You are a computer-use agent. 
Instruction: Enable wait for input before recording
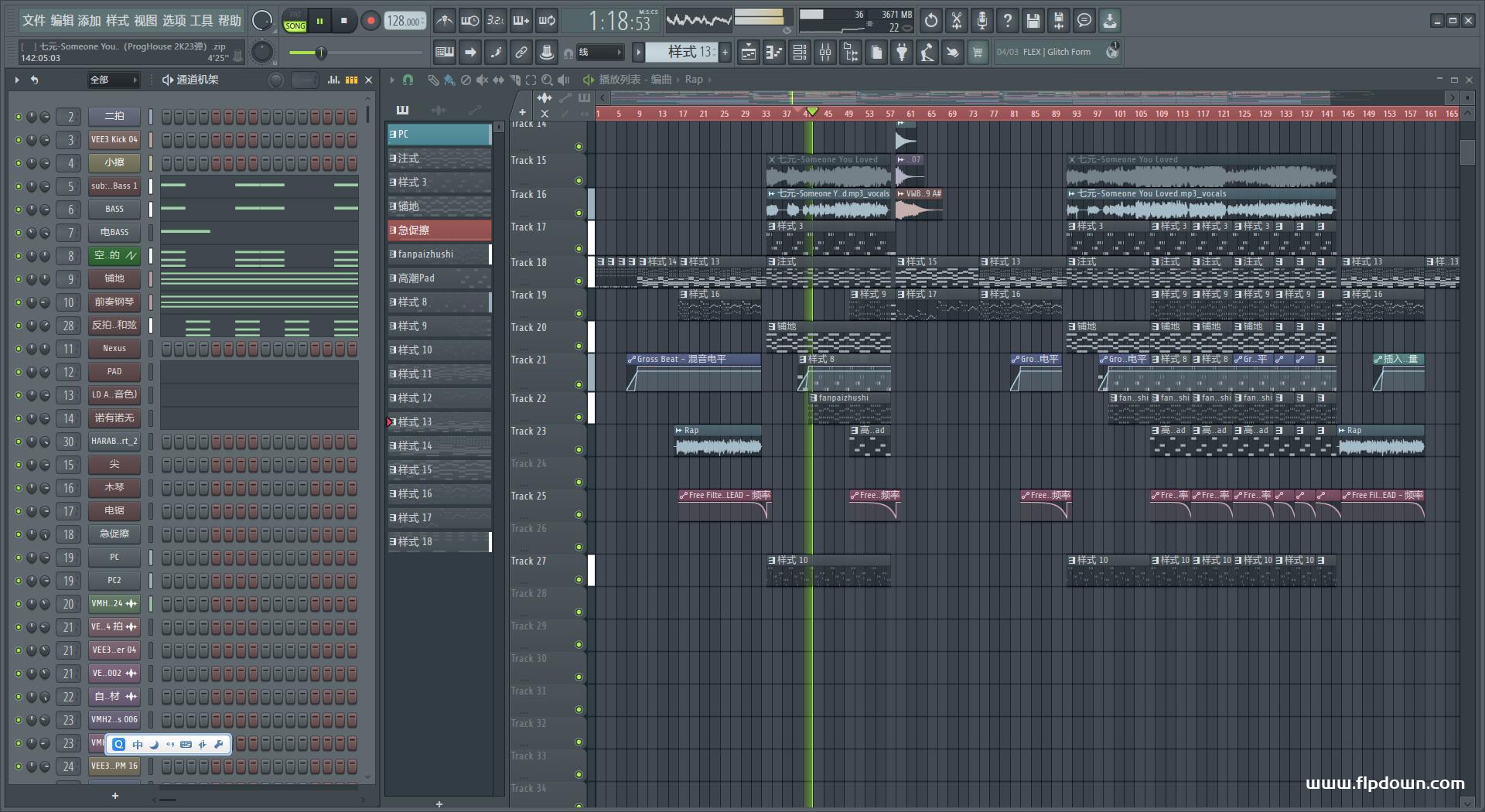pyautogui.click(x=469, y=21)
